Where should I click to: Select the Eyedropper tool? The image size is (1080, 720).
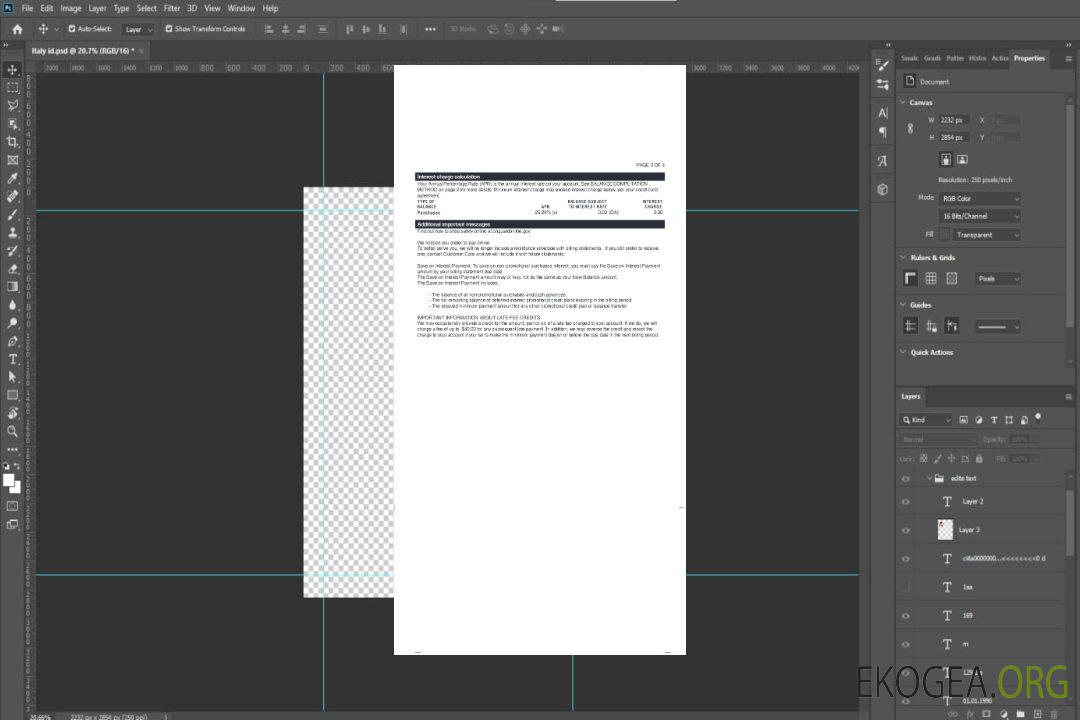[x=12, y=178]
